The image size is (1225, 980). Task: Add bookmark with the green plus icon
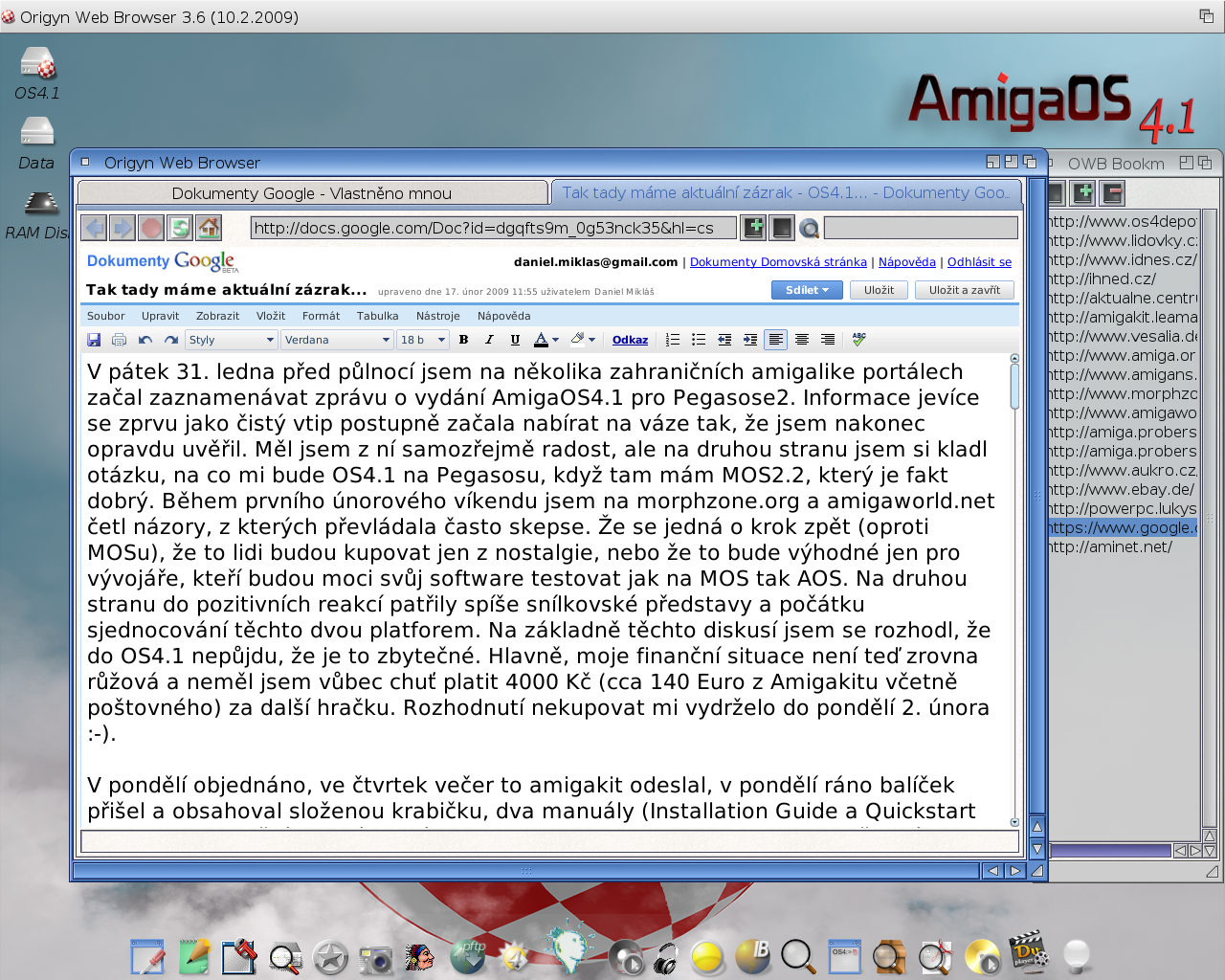click(x=754, y=228)
